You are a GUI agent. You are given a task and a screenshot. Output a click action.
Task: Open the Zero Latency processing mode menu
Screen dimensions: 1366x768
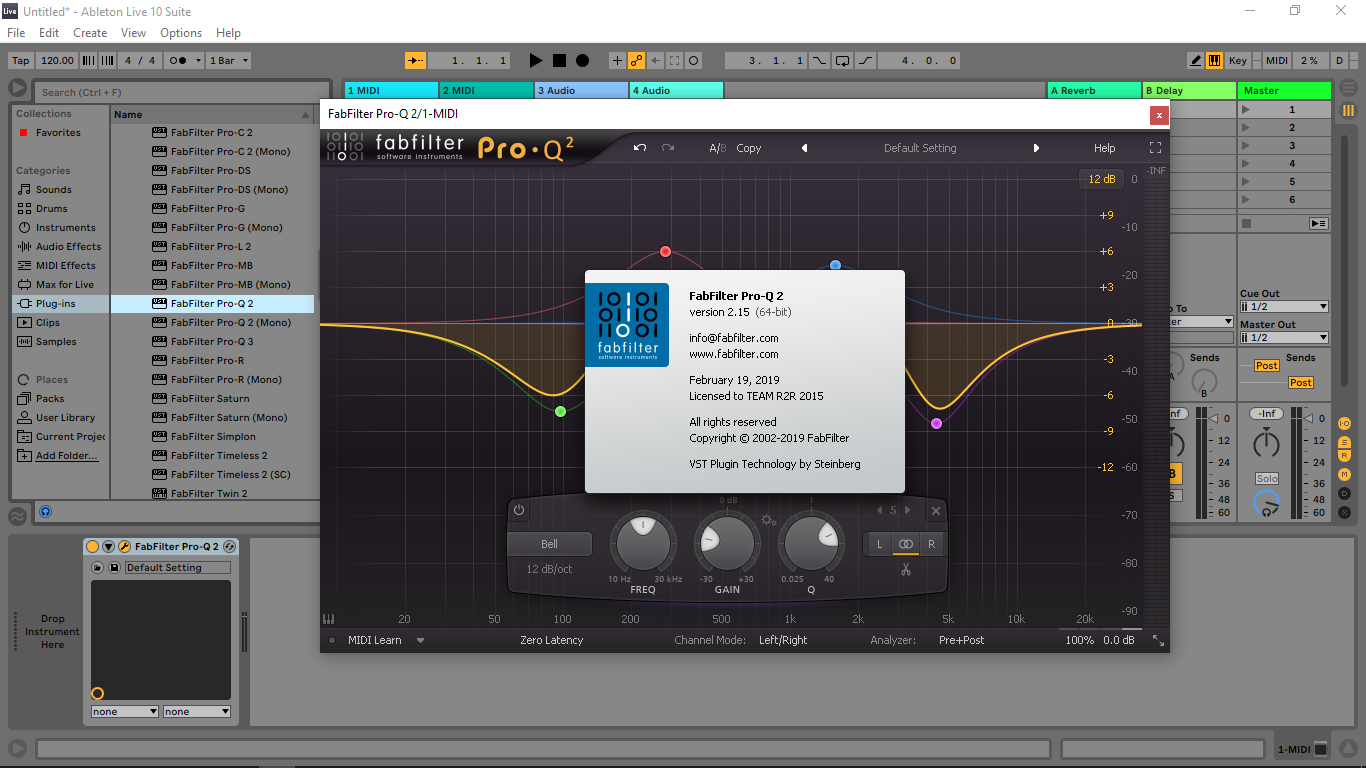pos(551,640)
